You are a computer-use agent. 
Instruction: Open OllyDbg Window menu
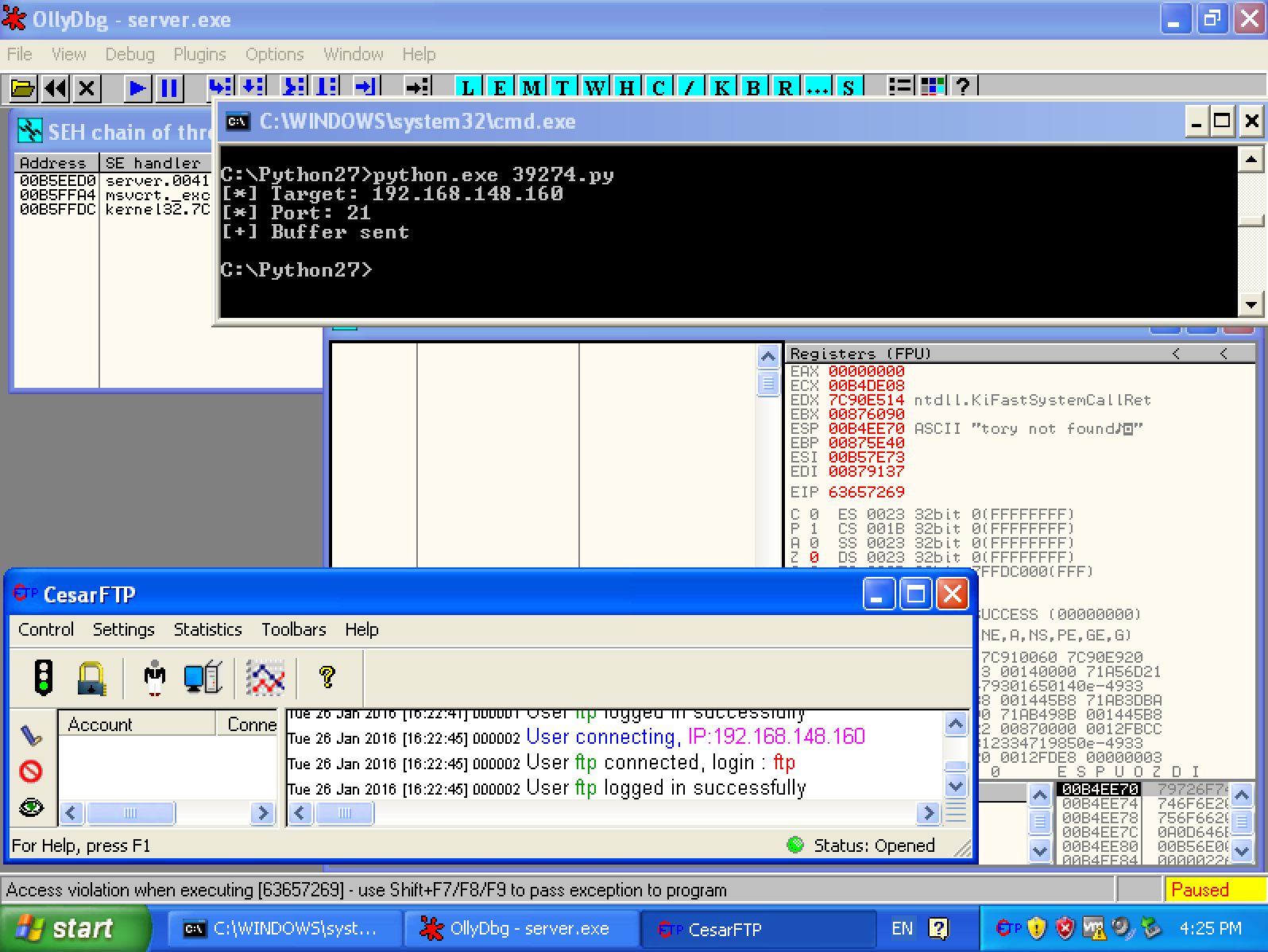pos(354,54)
